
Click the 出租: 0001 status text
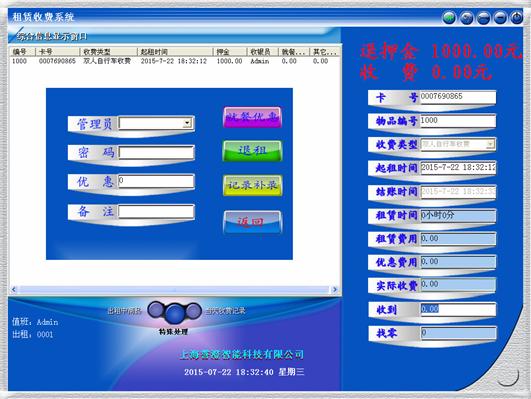pyautogui.click(x=33, y=335)
